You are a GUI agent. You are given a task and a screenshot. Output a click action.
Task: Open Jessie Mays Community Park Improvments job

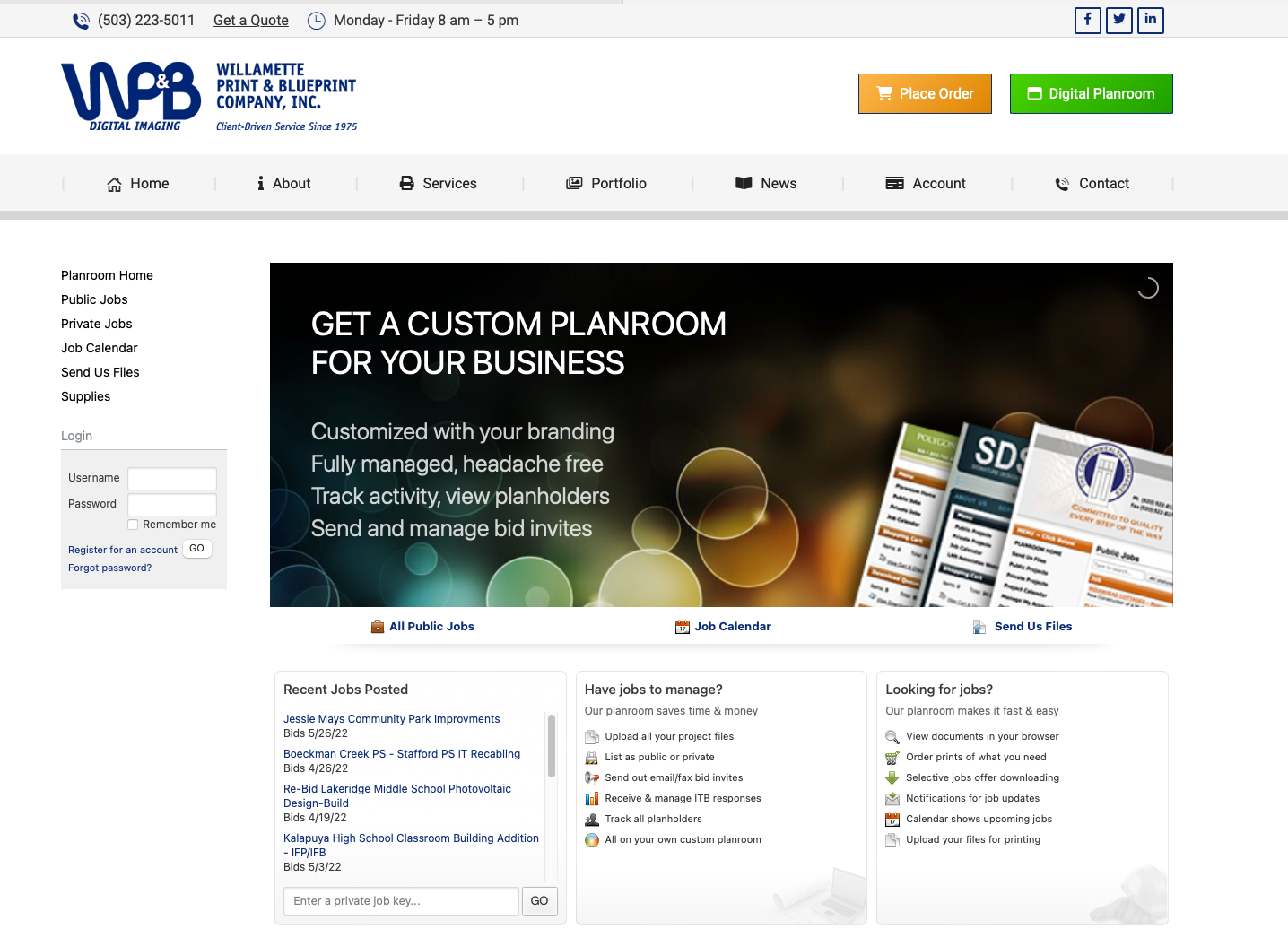391,719
